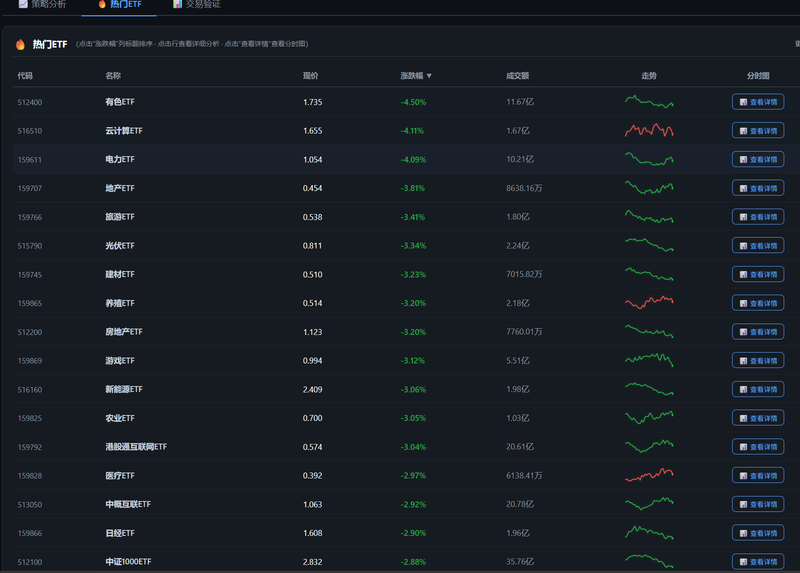Click the 现价 column header
The image size is (800, 573).
pos(310,76)
